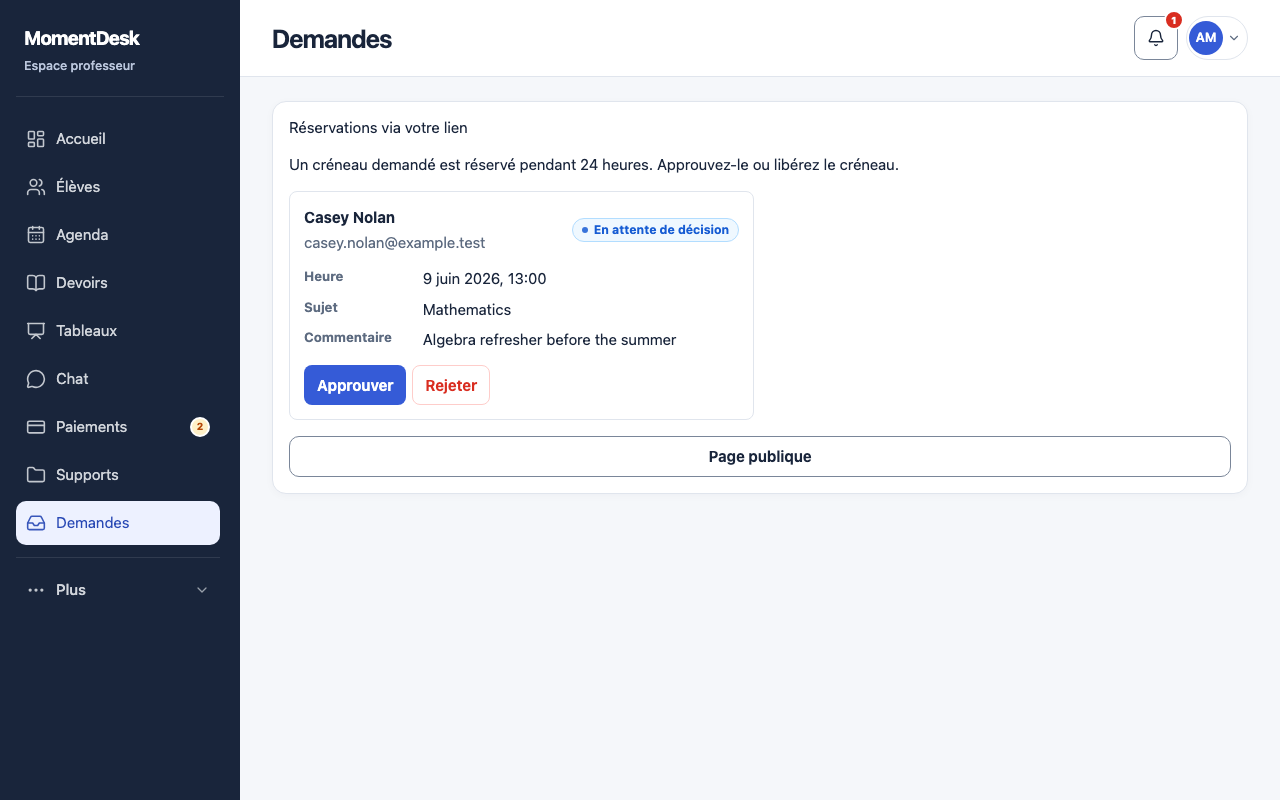The width and height of the screenshot is (1280, 800).
Task: Open the Élèves menu item
Action: (x=118, y=187)
